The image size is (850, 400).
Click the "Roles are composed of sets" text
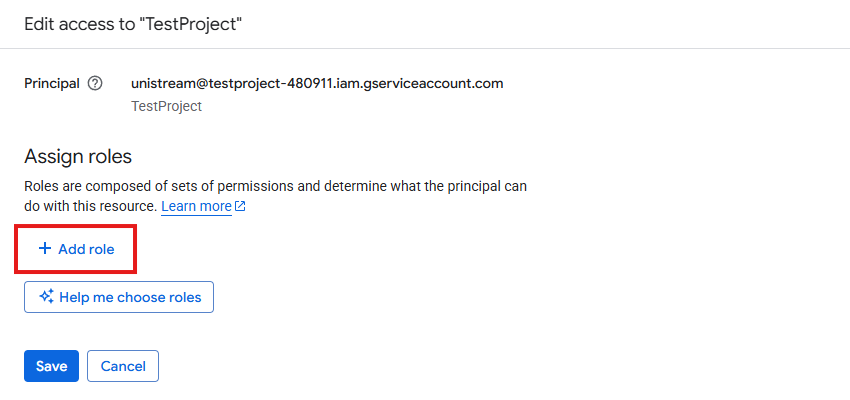coord(110,187)
